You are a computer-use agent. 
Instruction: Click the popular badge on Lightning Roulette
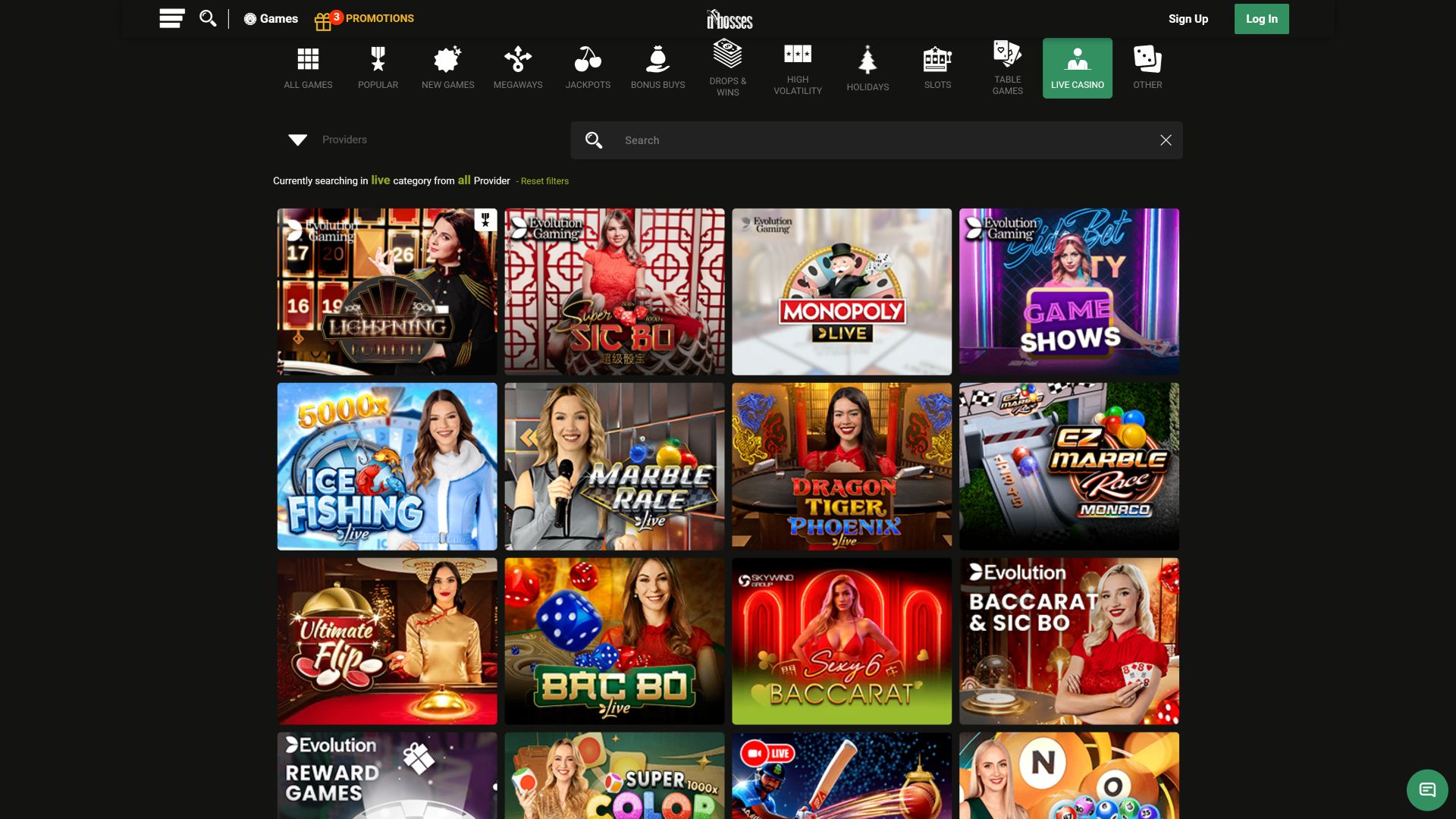tap(485, 220)
